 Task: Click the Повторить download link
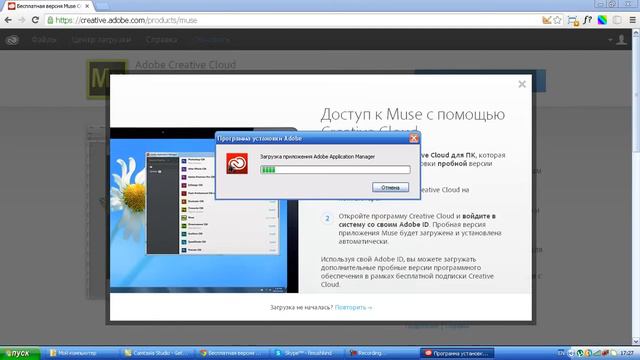click(x=353, y=307)
